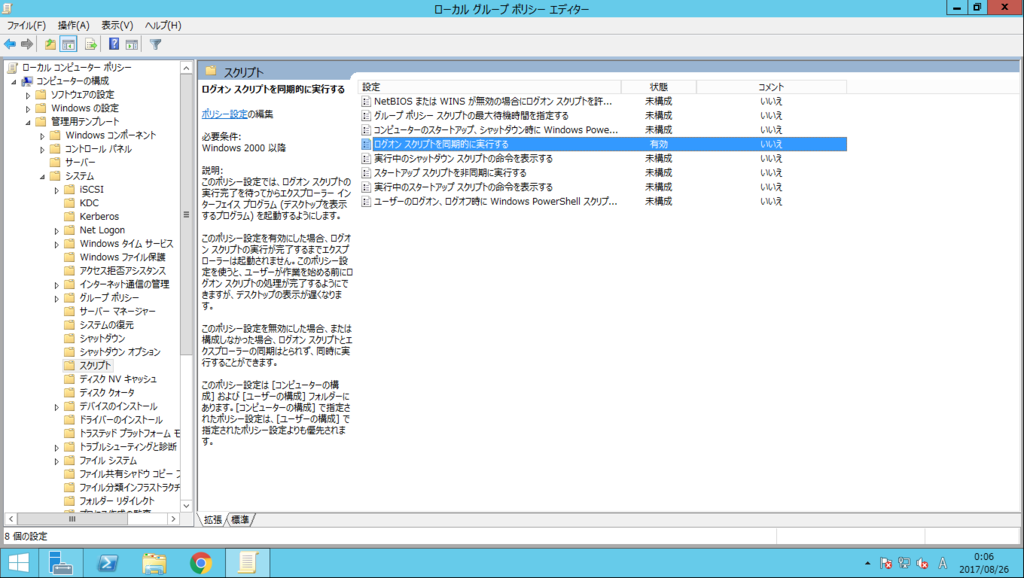Collapse the 管理用テンプレート node

point(28,122)
